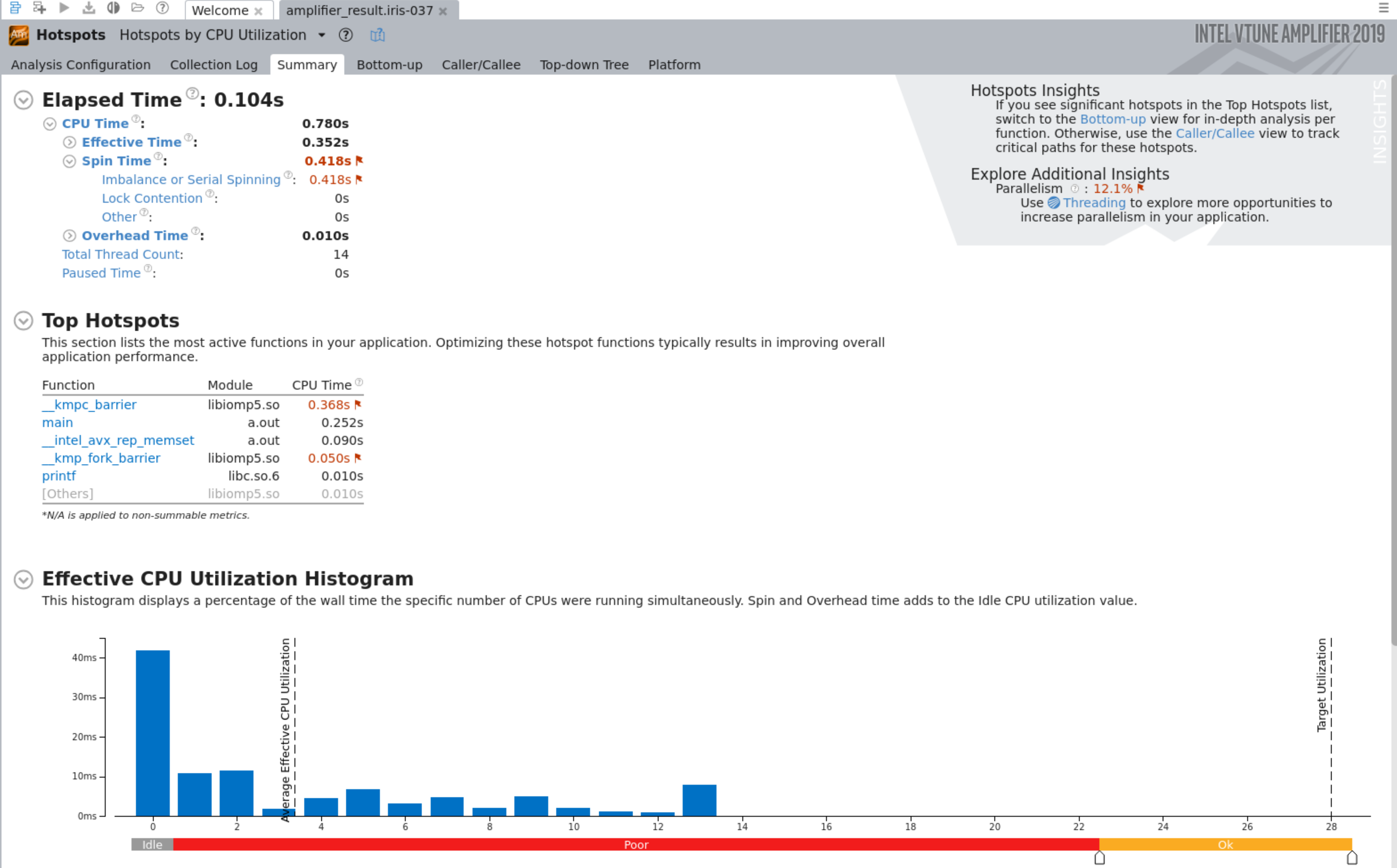Open the Platform tab
The width and height of the screenshot is (1397, 868).
[x=674, y=65]
